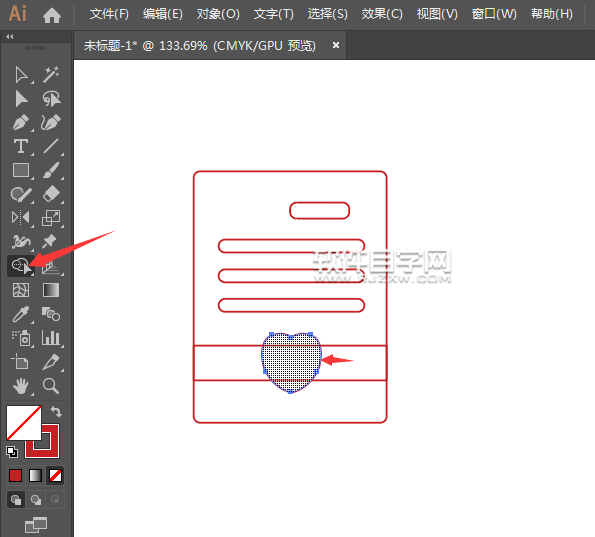Select the Selection tool
Screen dimensions: 595x537
[x=21, y=75]
